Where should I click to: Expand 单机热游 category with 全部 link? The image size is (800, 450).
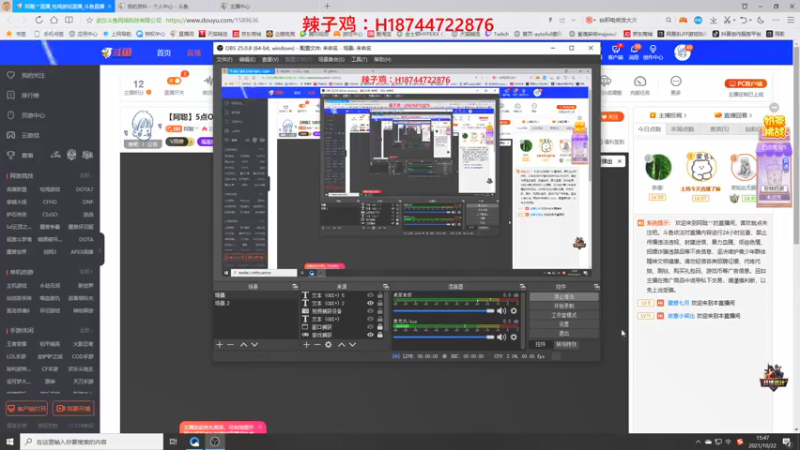pos(85,272)
